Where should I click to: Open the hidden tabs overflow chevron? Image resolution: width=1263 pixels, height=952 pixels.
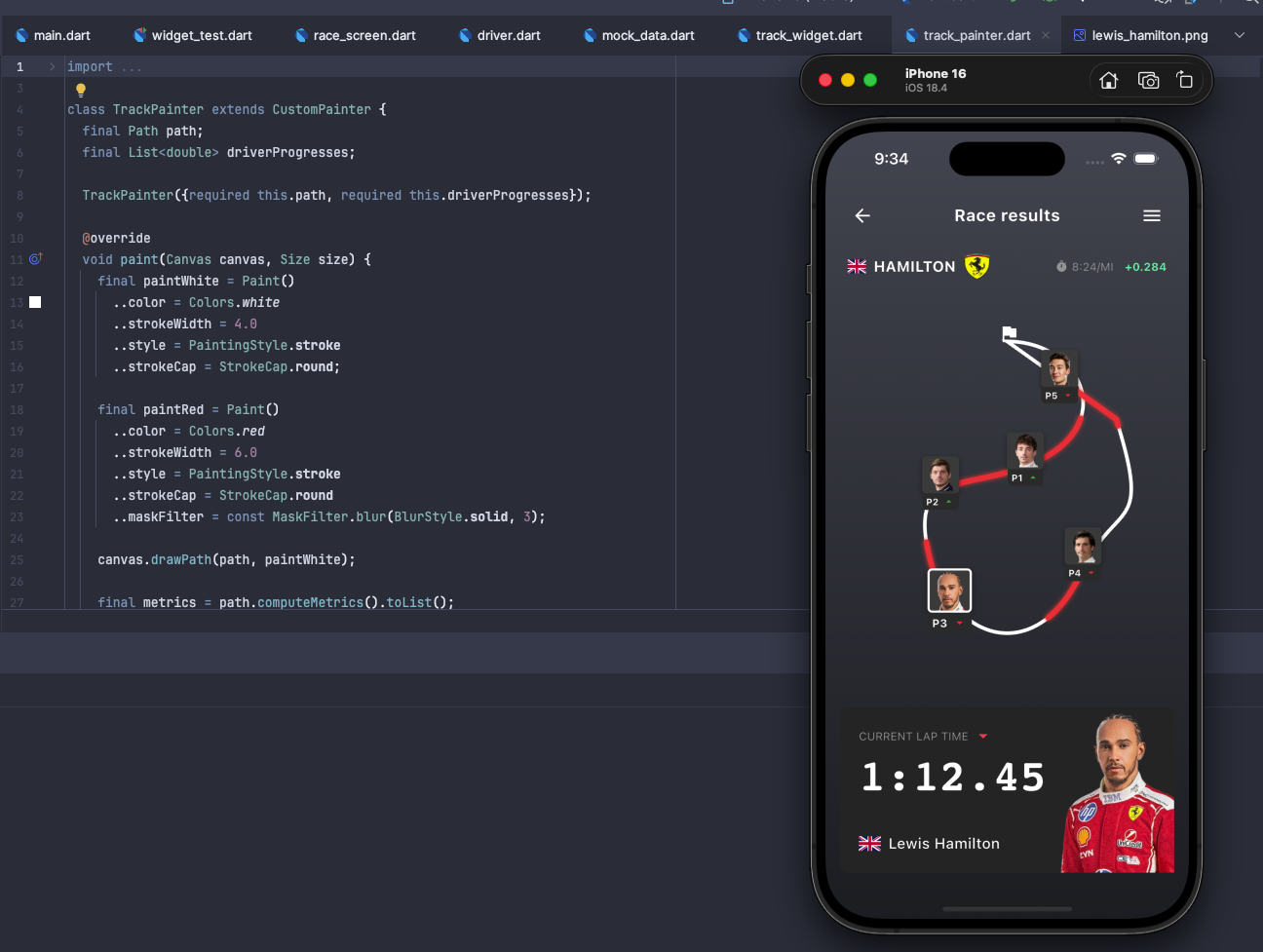pos(1240,35)
